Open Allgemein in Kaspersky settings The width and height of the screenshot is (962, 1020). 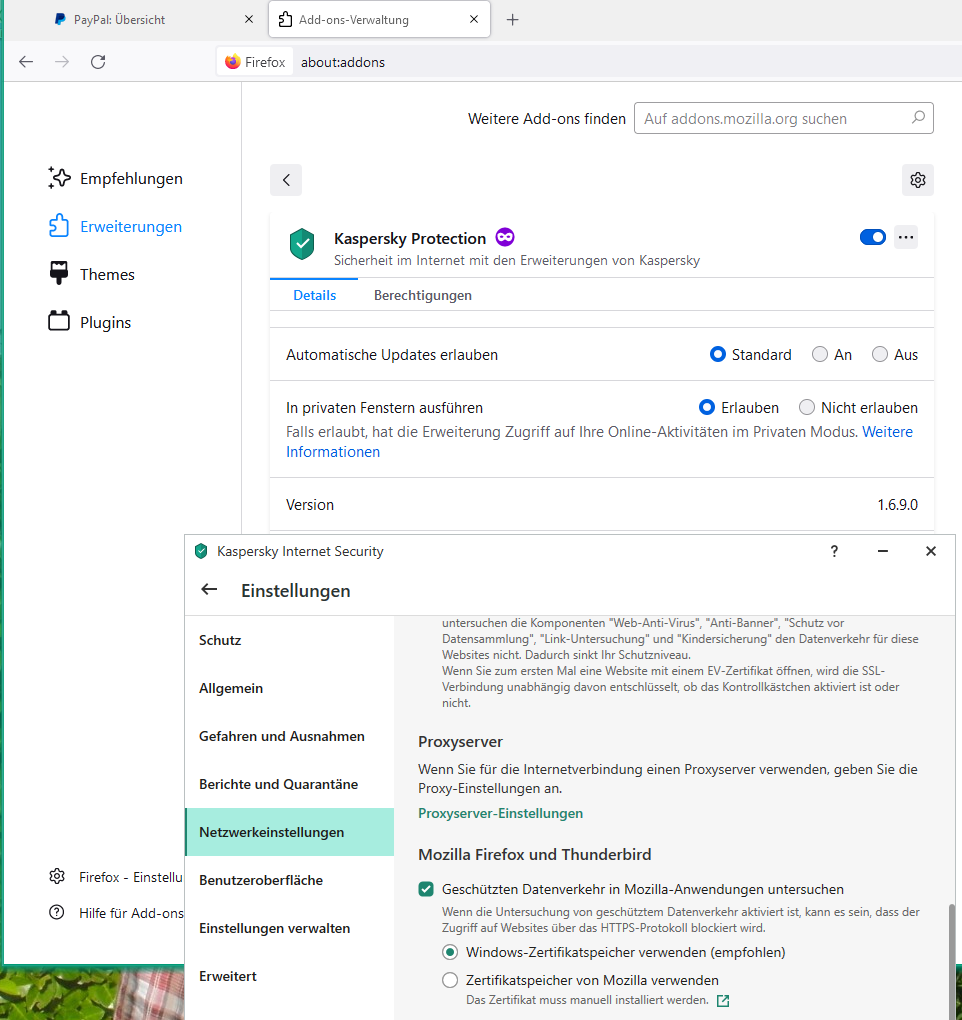pos(289,688)
